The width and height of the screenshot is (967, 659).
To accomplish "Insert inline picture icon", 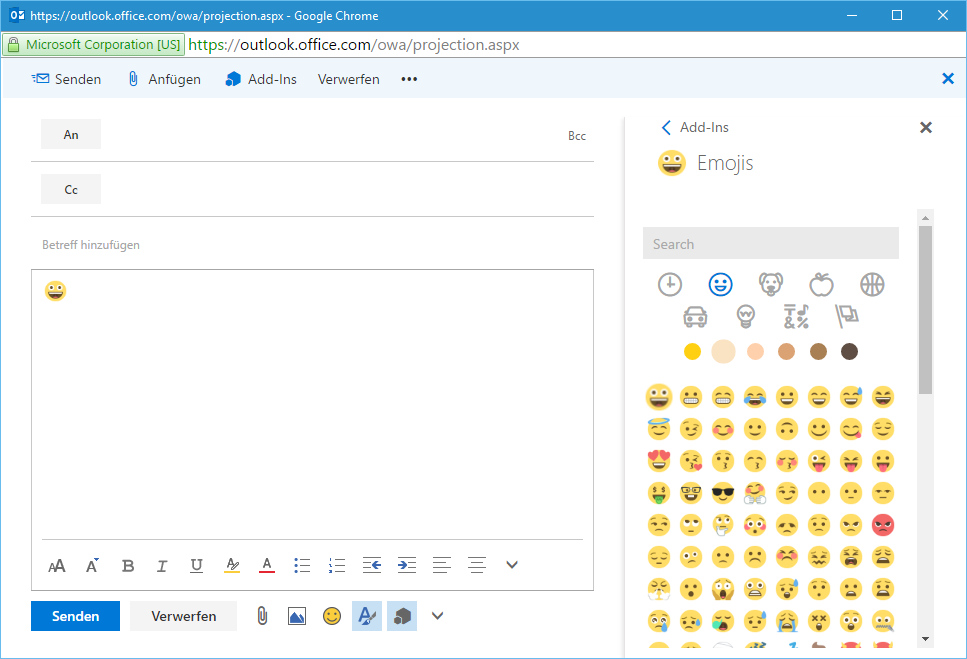I will (x=297, y=616).
